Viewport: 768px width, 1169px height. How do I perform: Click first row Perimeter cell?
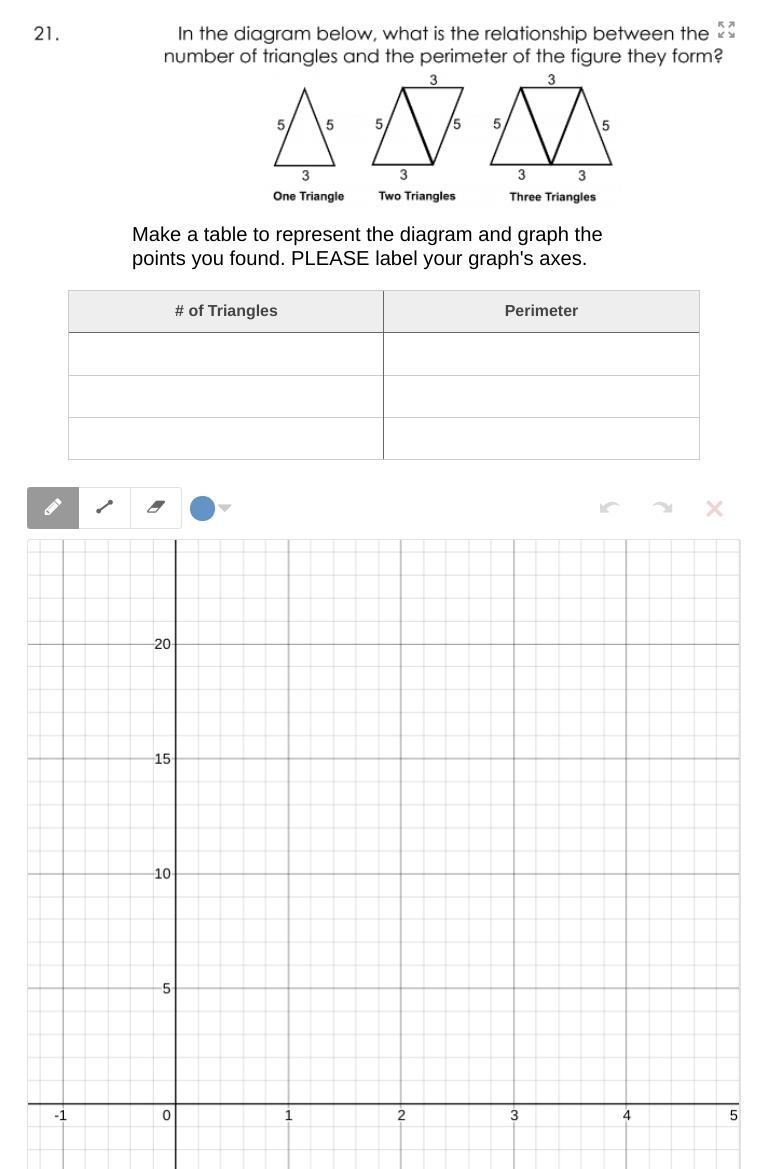[541, 354]
